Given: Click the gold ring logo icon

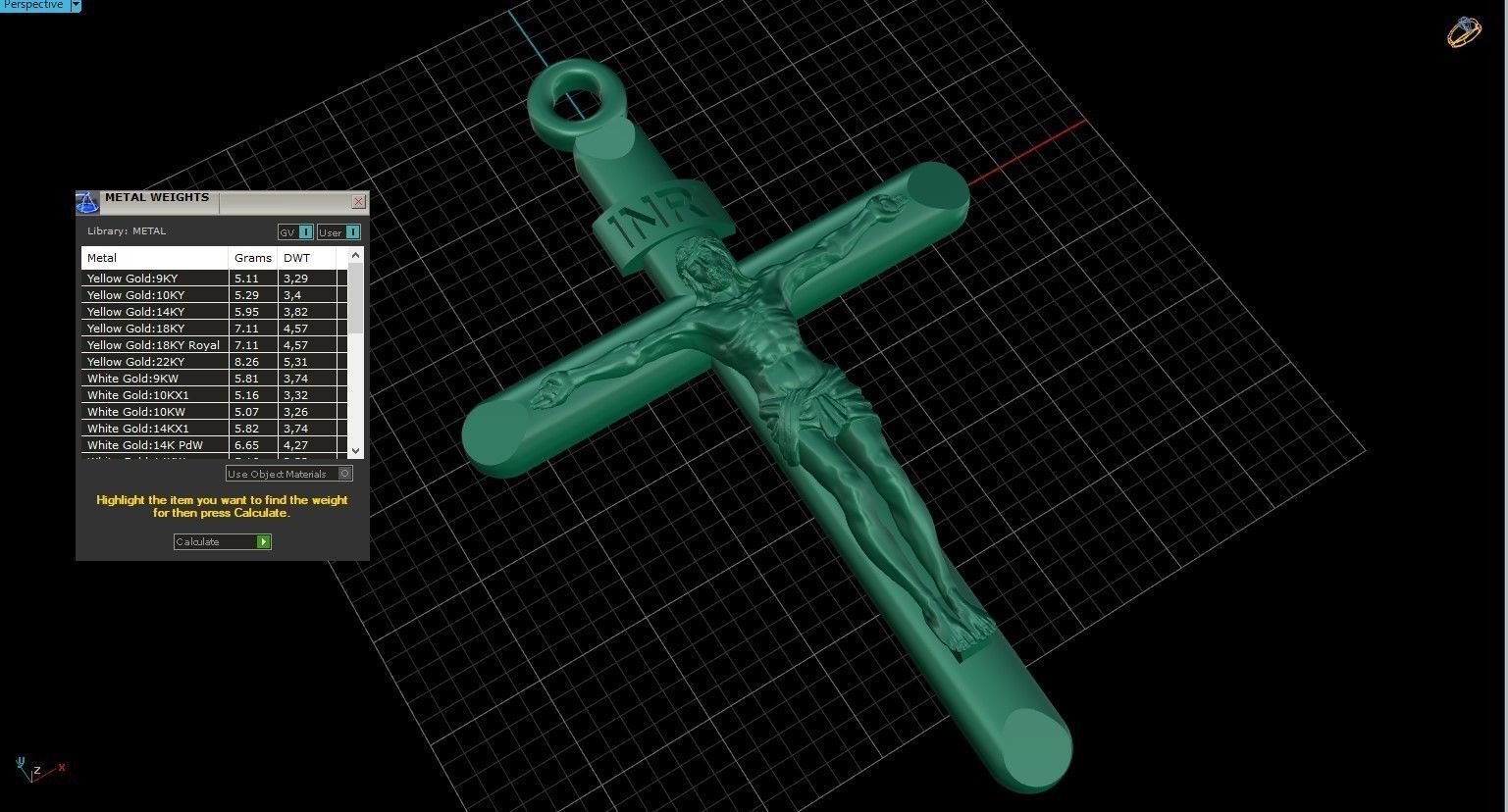Looking at the screenshot, I should (1464, 31).
